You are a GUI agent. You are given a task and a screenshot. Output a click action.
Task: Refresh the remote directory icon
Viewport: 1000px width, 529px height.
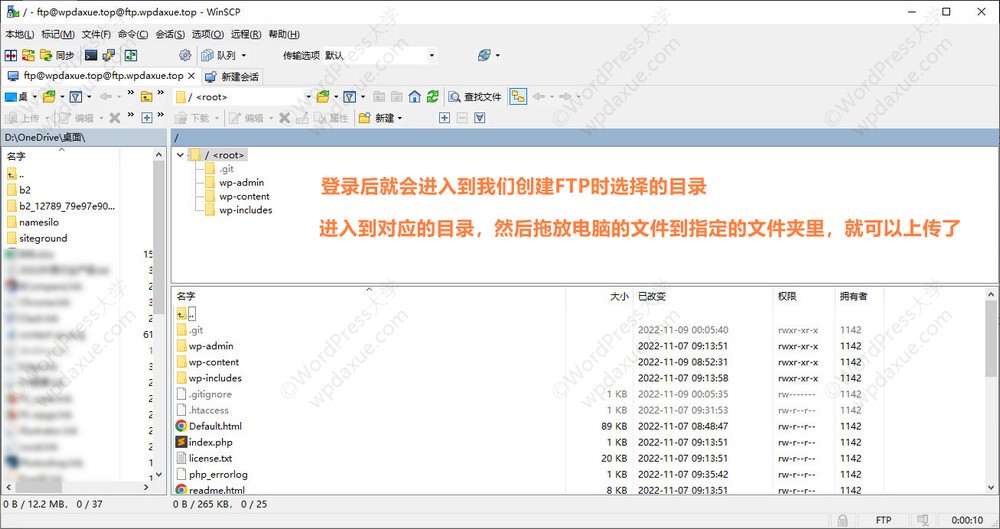(433, 97)
